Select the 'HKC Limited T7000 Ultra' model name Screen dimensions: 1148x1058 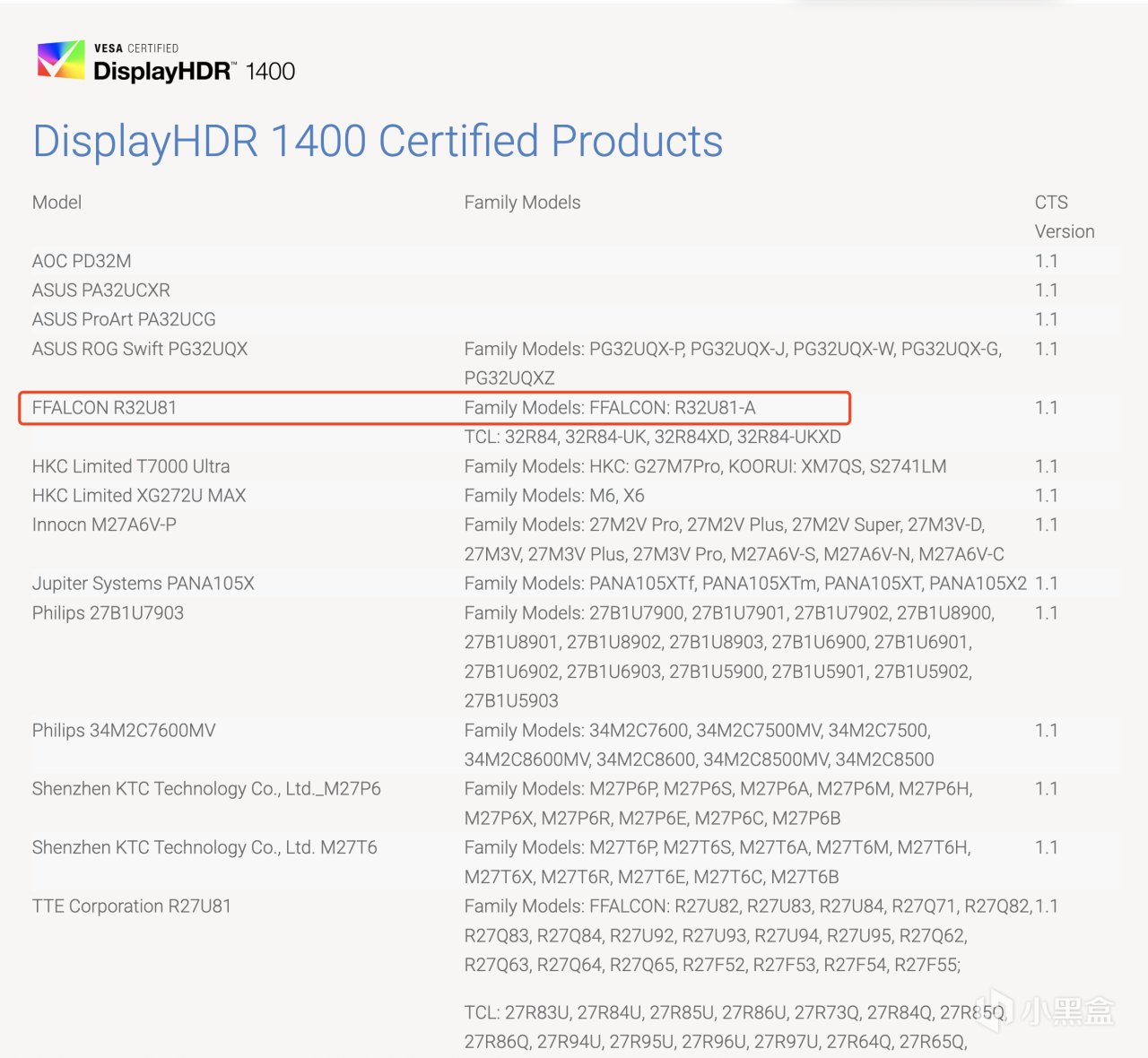coord(131,466)
